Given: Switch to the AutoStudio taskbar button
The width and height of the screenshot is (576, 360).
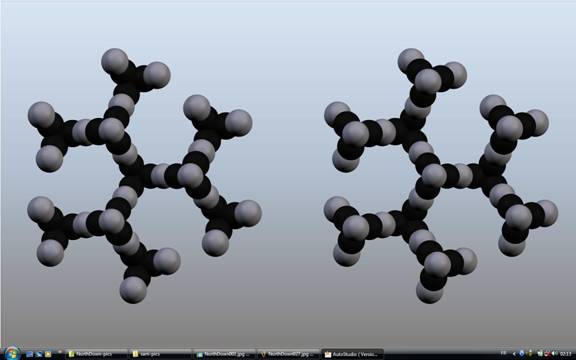Looking at the screenshot, I should [x=353, y=354].
